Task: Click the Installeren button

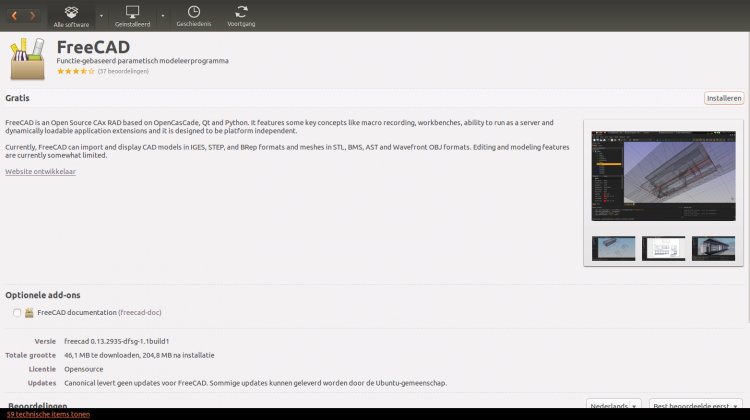Action: pos(724,98)
